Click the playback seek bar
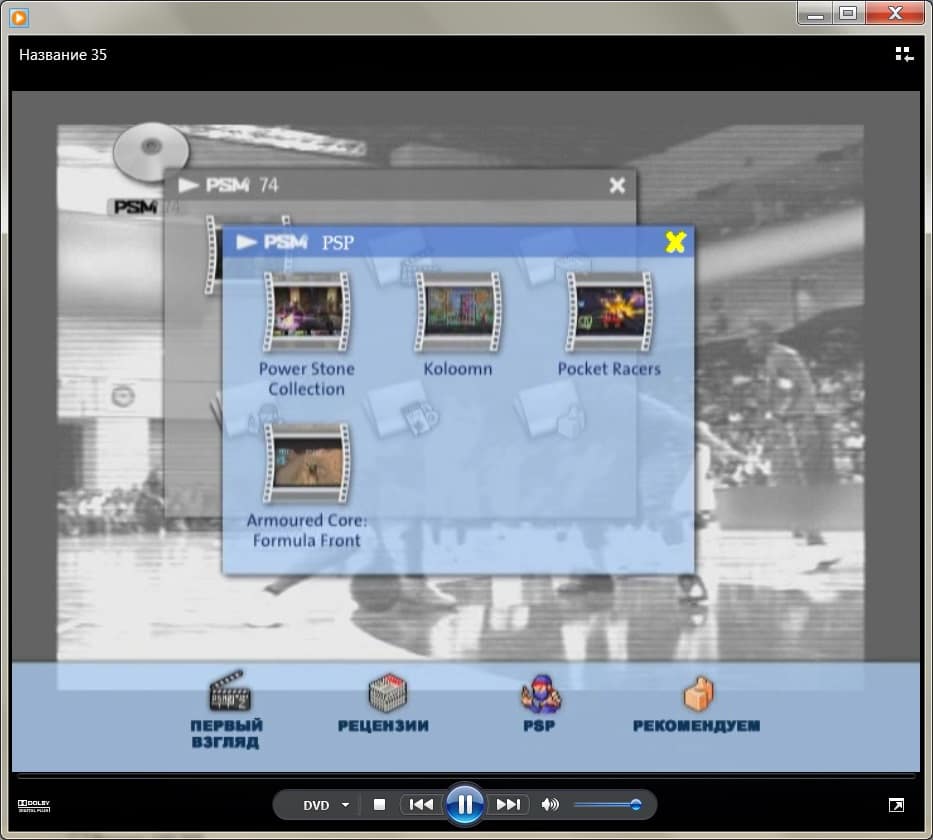This screenshot has height=840, width=933. [466, 777]
